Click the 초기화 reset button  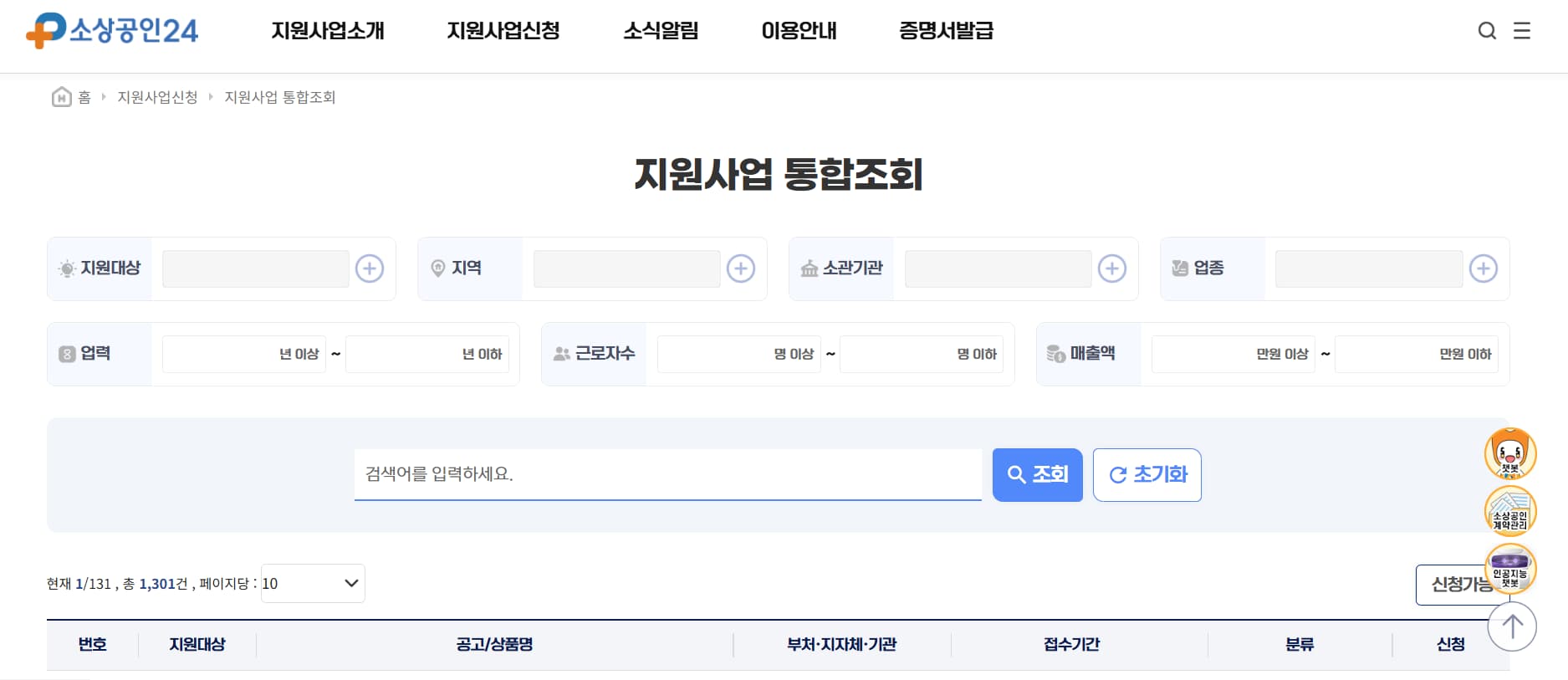[1147, 475]
